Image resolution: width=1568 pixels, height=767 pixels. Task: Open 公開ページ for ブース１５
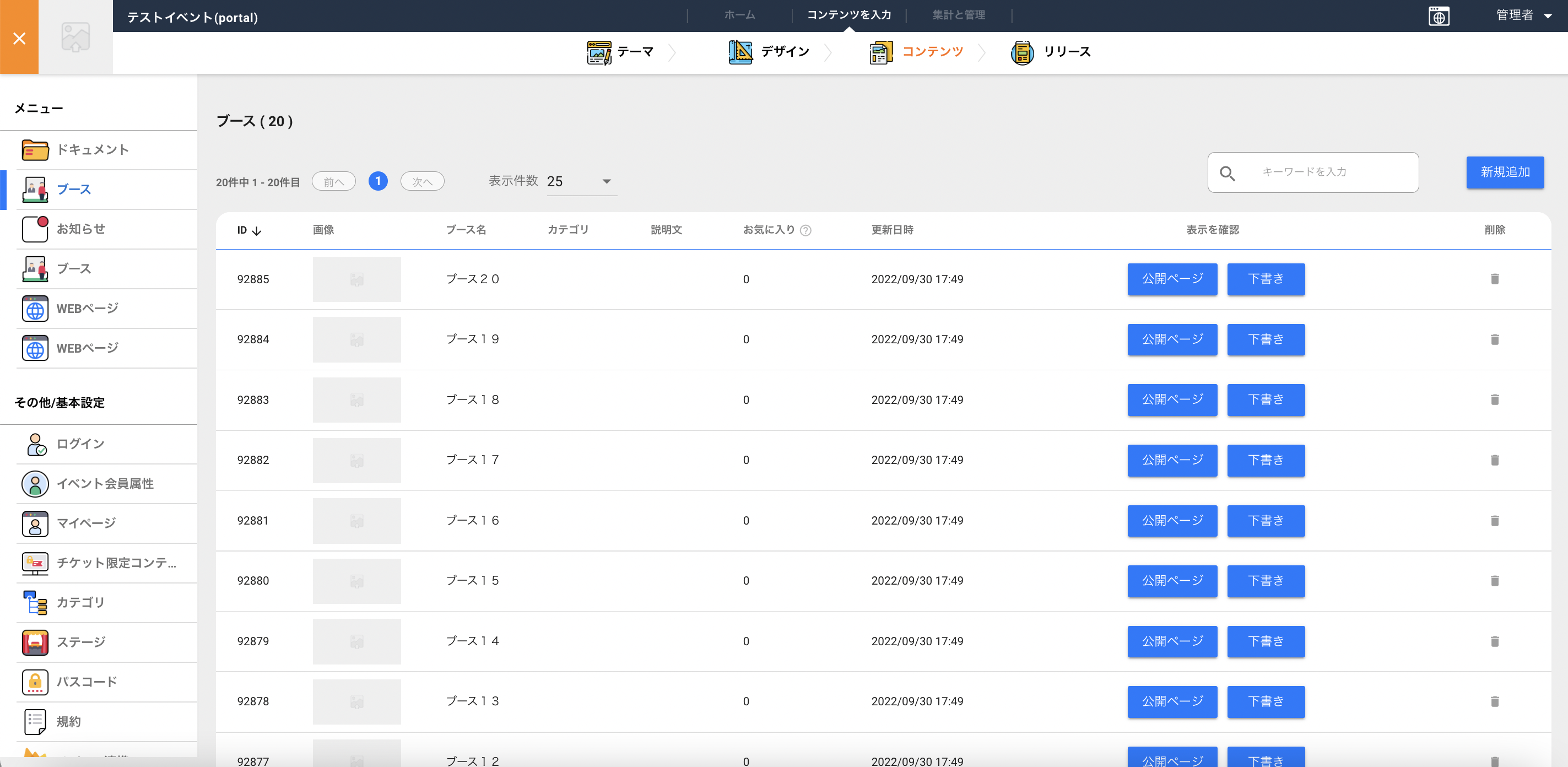click(x=1172, y=581)
